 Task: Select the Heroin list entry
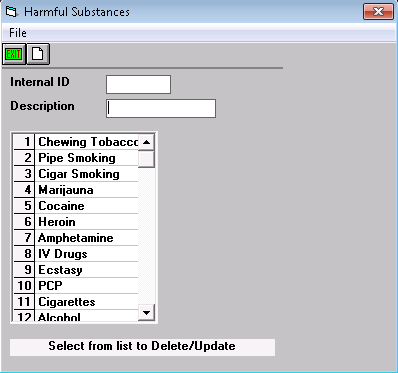tap(87, 222)
